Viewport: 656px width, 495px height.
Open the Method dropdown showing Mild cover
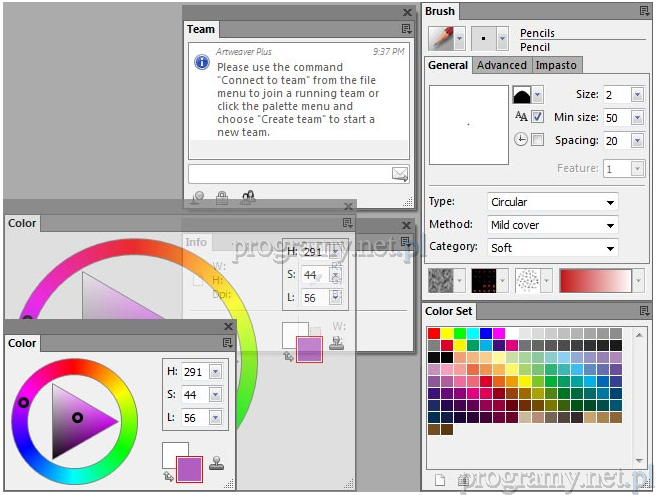coord(552,225)
